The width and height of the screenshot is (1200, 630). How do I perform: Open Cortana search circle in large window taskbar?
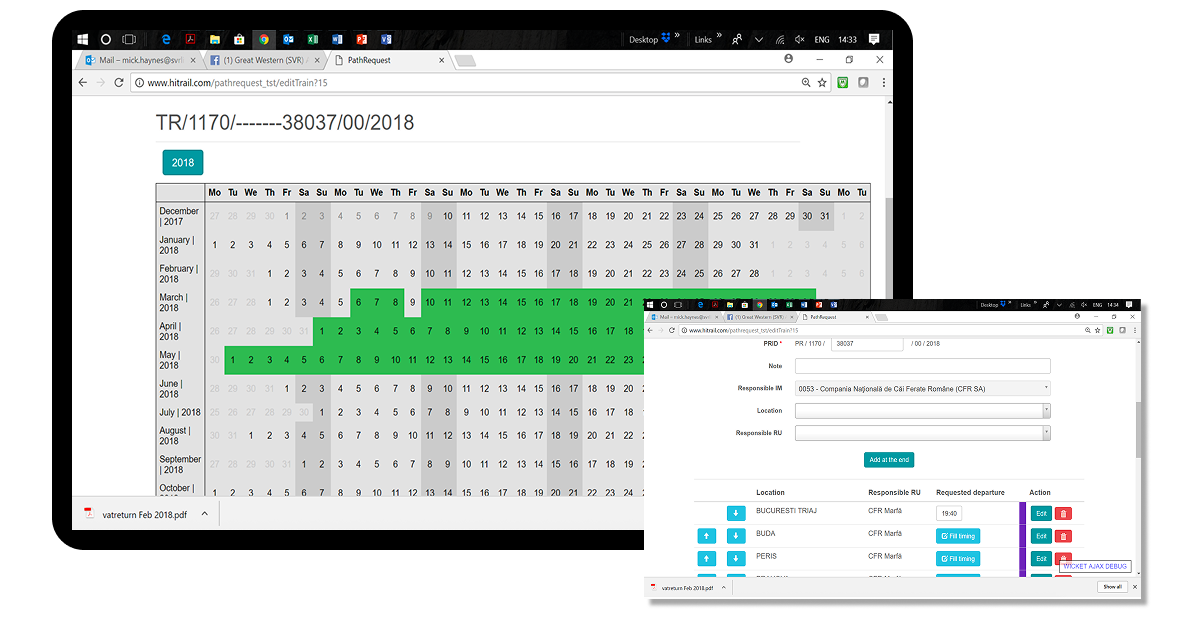[x=106, y=39]
